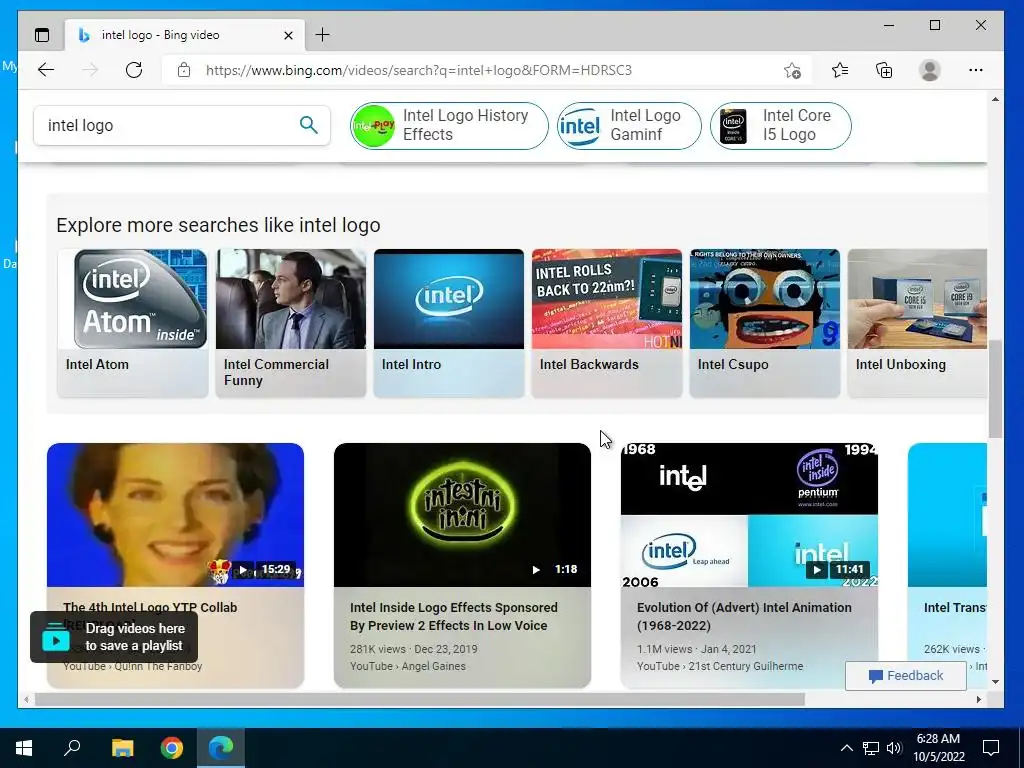Screen dimensions: 1024x768
Task: Launch File Explorer from the taskbar
Action: coord(122,748)
